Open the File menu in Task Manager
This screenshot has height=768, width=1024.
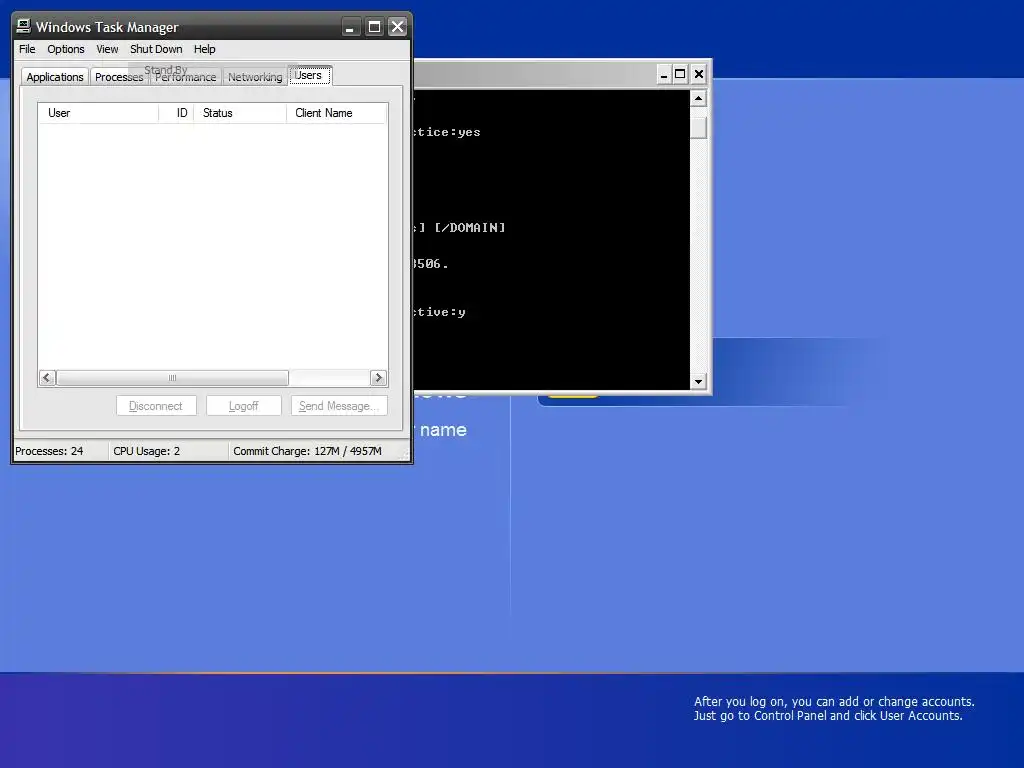[x=27, y=49]
